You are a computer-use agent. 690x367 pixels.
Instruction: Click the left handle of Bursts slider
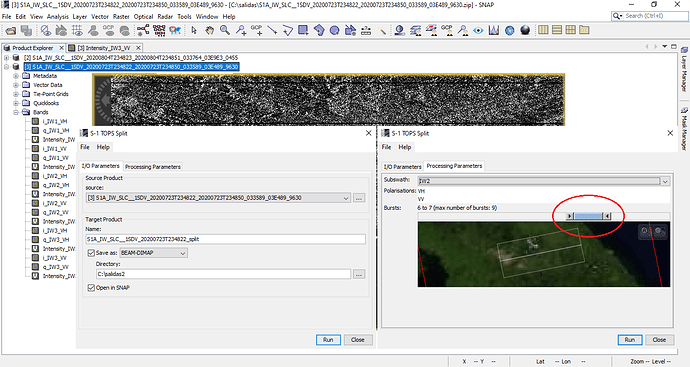tap(570, 216)
